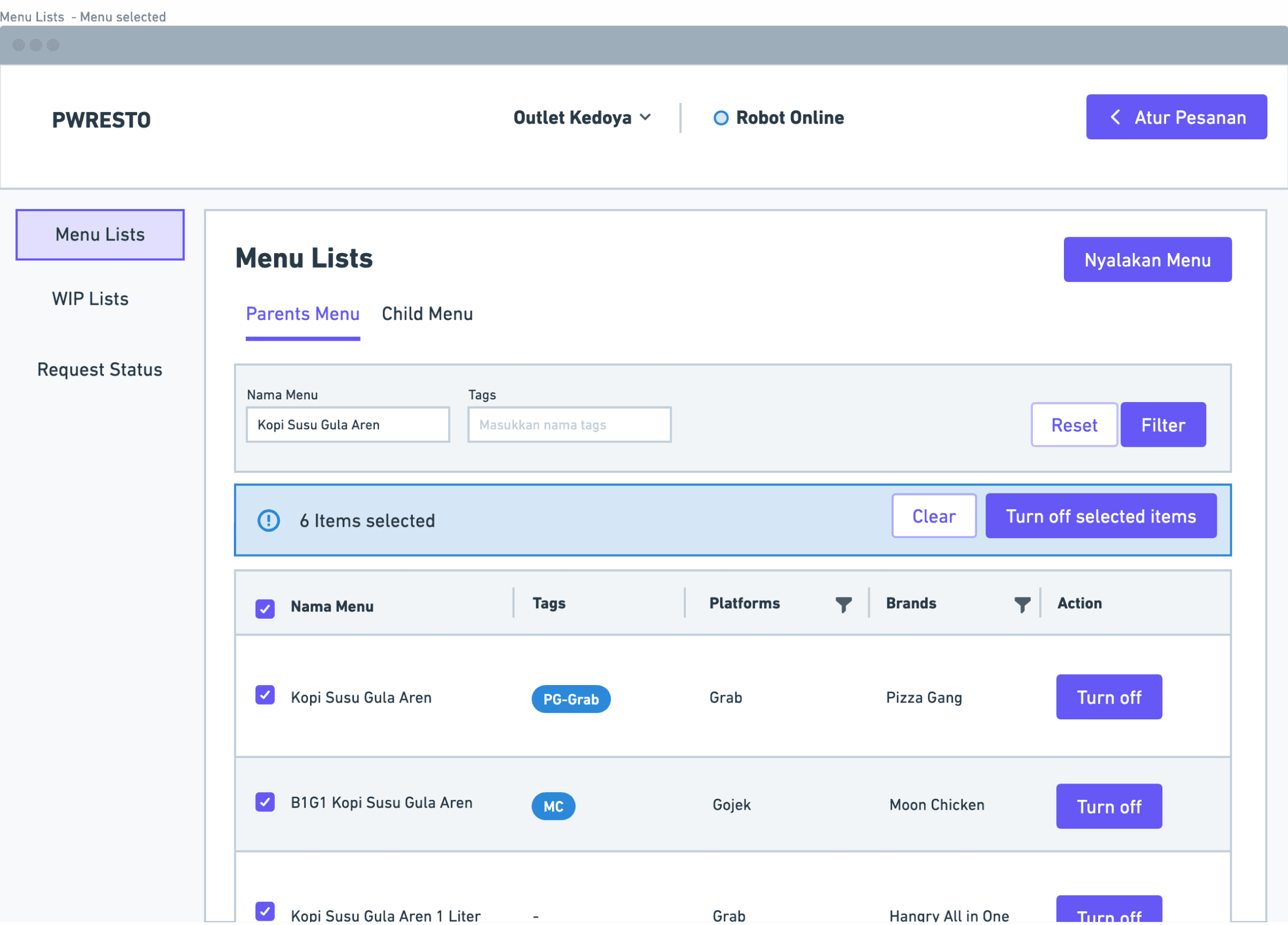
Task: Open the Tags input suggestion field
Action: point(569,424)
